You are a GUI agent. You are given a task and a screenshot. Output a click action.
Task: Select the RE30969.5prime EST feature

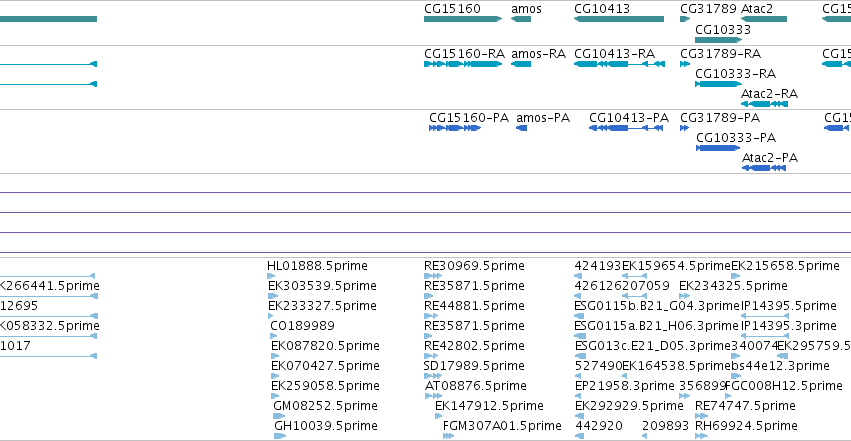[433, 276]
